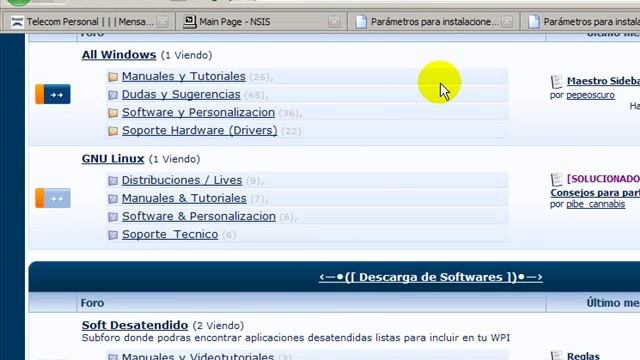Open the Reglas last post link
Viewport: 640px width, 360px height.
(583, 356)
